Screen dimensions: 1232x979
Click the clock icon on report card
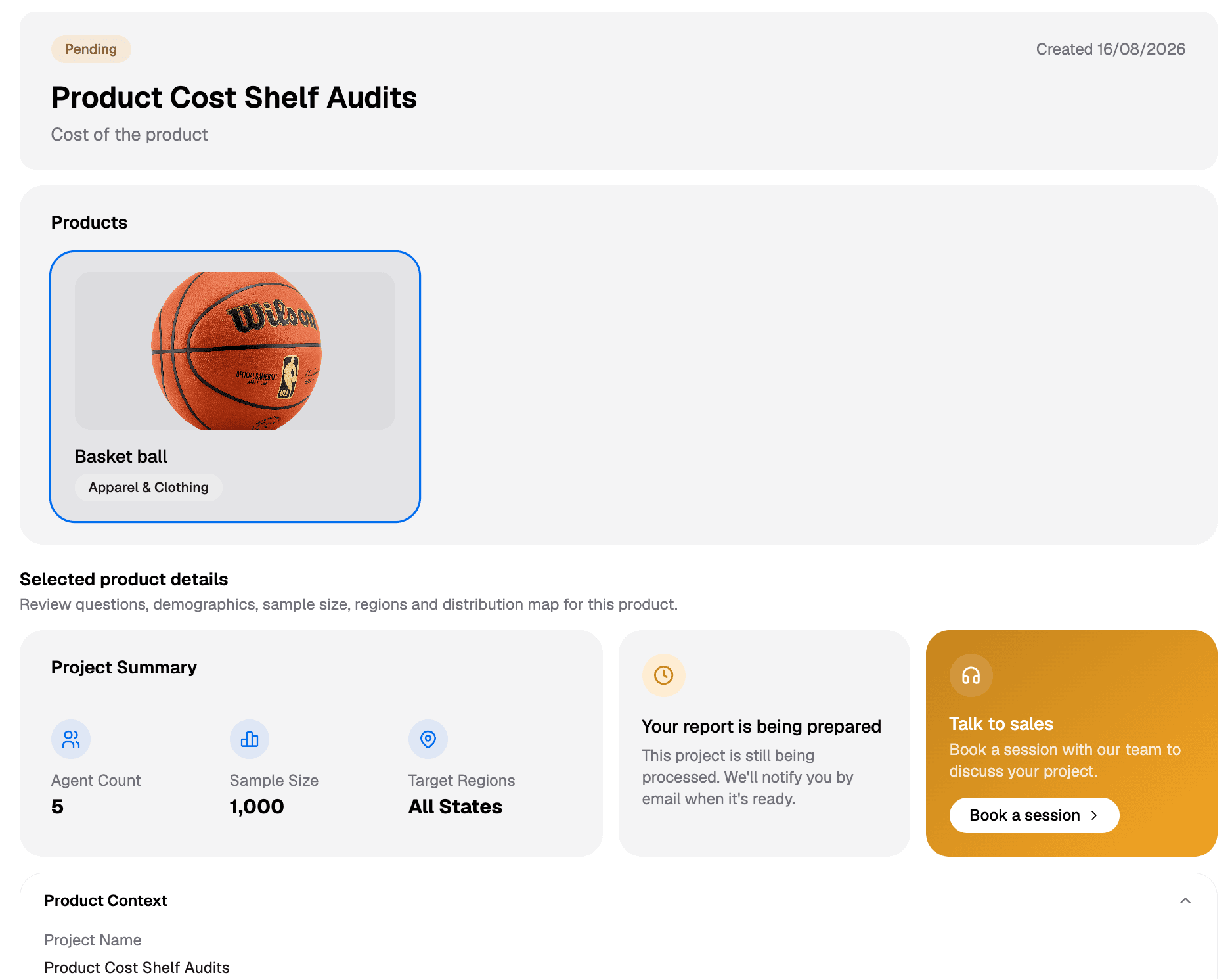pos(664,675)
